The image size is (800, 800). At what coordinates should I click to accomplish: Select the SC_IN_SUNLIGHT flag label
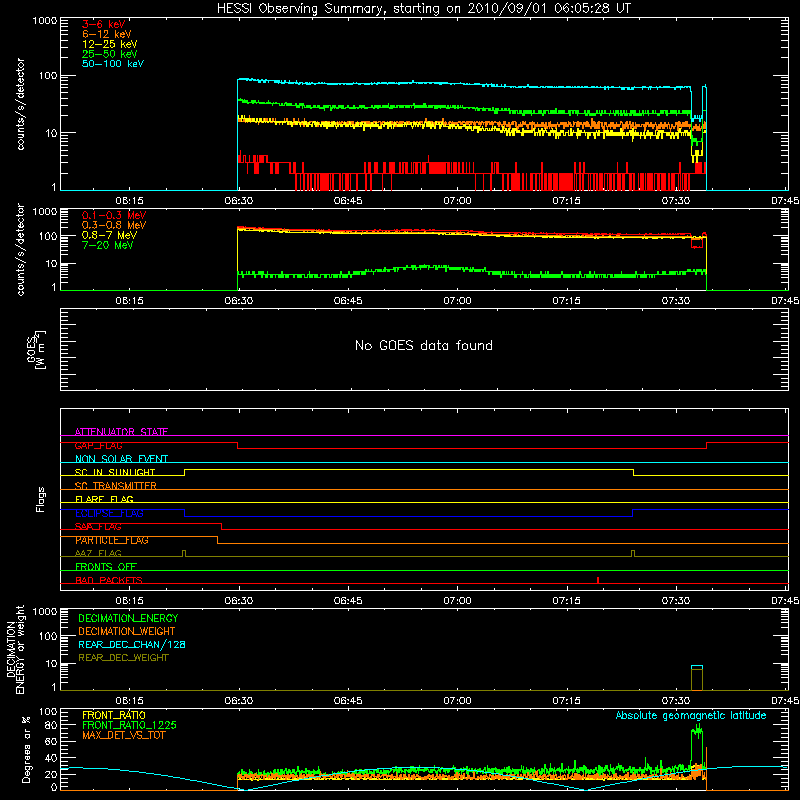coord(115,472)
